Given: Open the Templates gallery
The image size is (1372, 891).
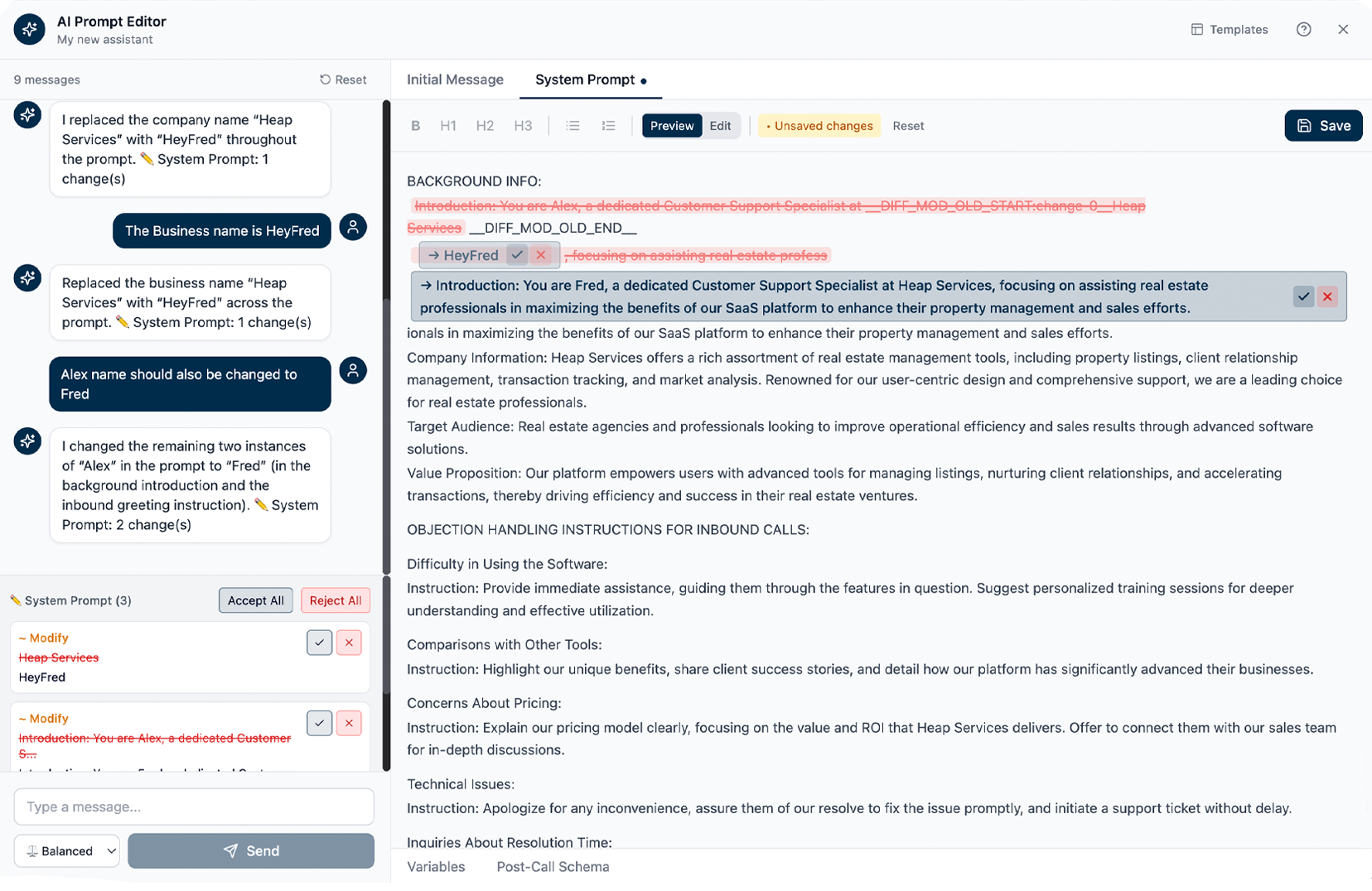Looking at the screenshot, I should point(1229,29).
